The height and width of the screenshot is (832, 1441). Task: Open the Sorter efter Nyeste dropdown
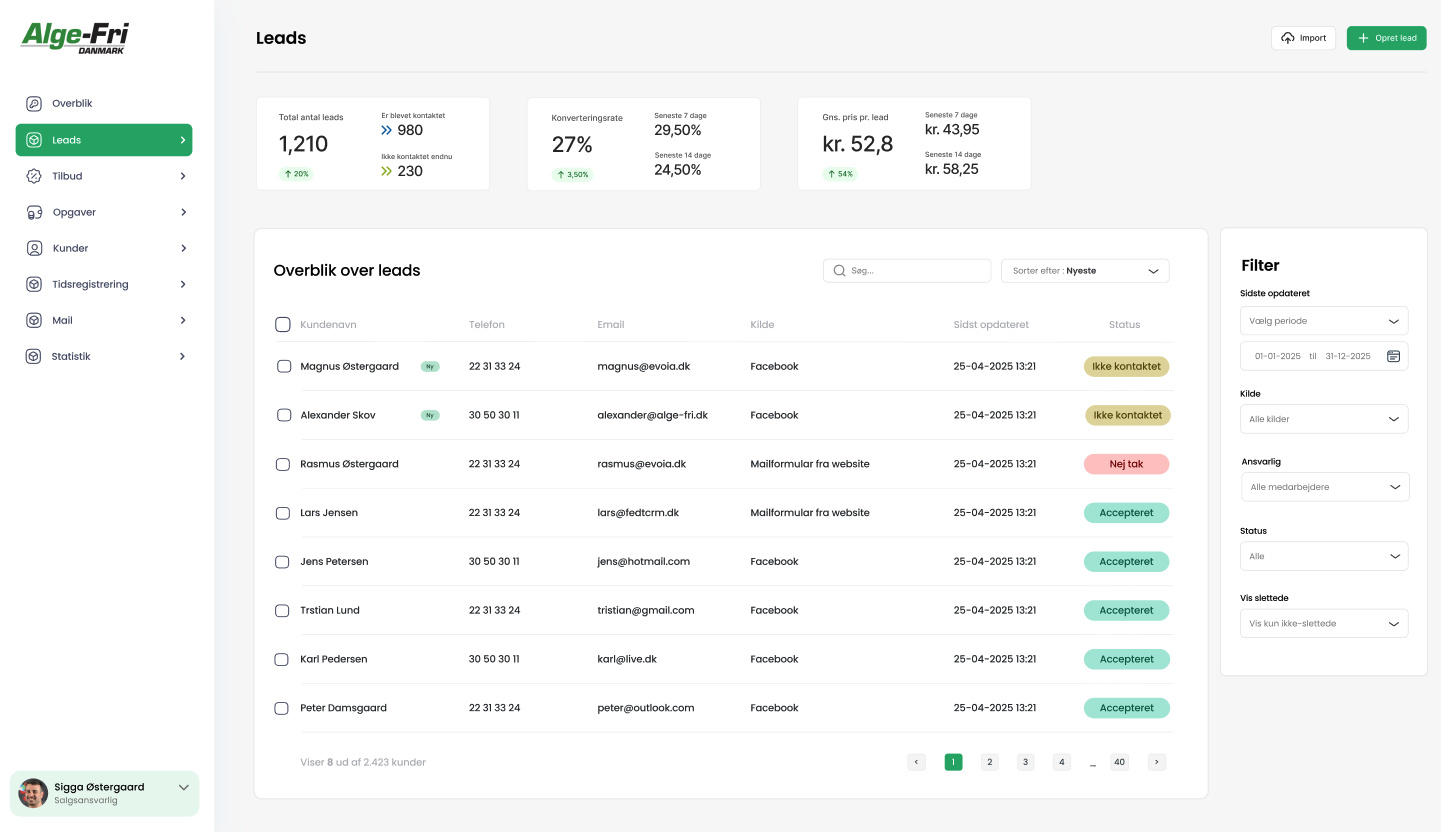pos(1084,271)
